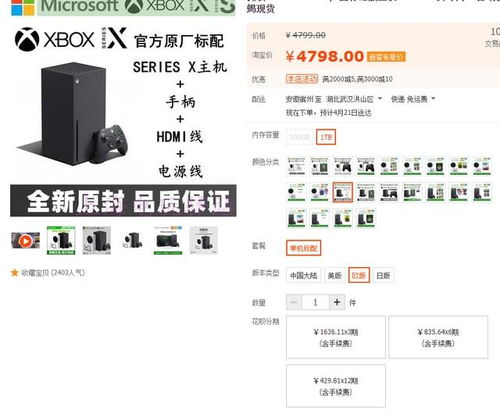Choose the 12-installment plan ¥429.81
Screen dimensions: 500x417
click(336, 386)
